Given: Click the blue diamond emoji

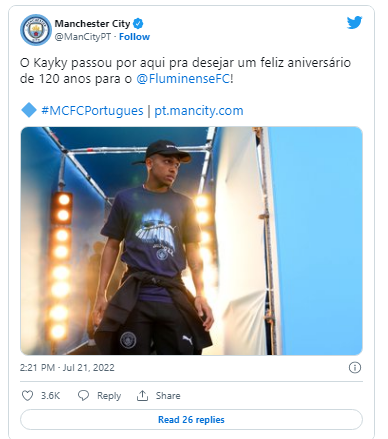Looking at the screenshot, I should [29, 110].
